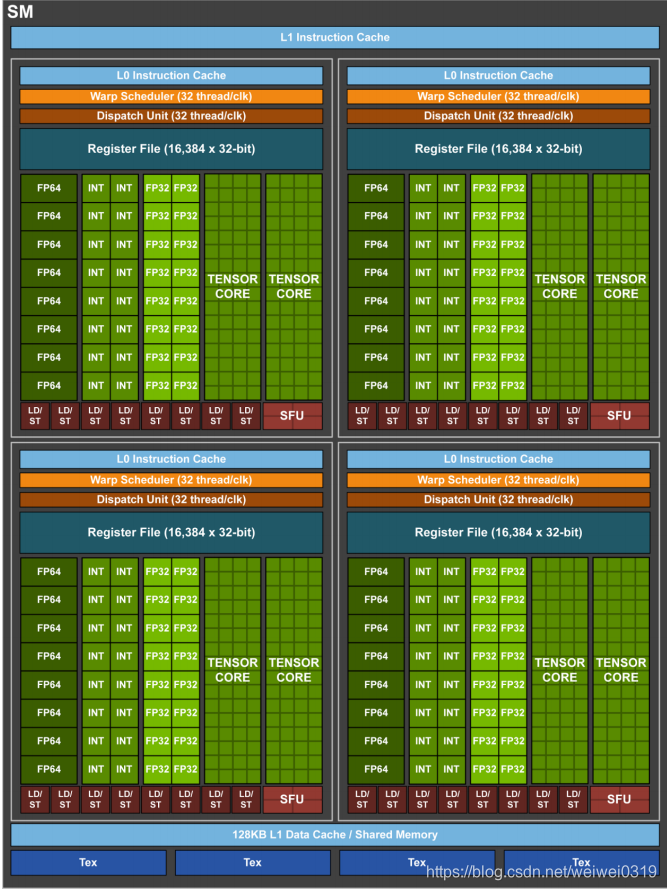Click right TENSOR CORE in bottom-left partition
The height and width of the screenshot is (891, 667).
(x=294, y=671)
